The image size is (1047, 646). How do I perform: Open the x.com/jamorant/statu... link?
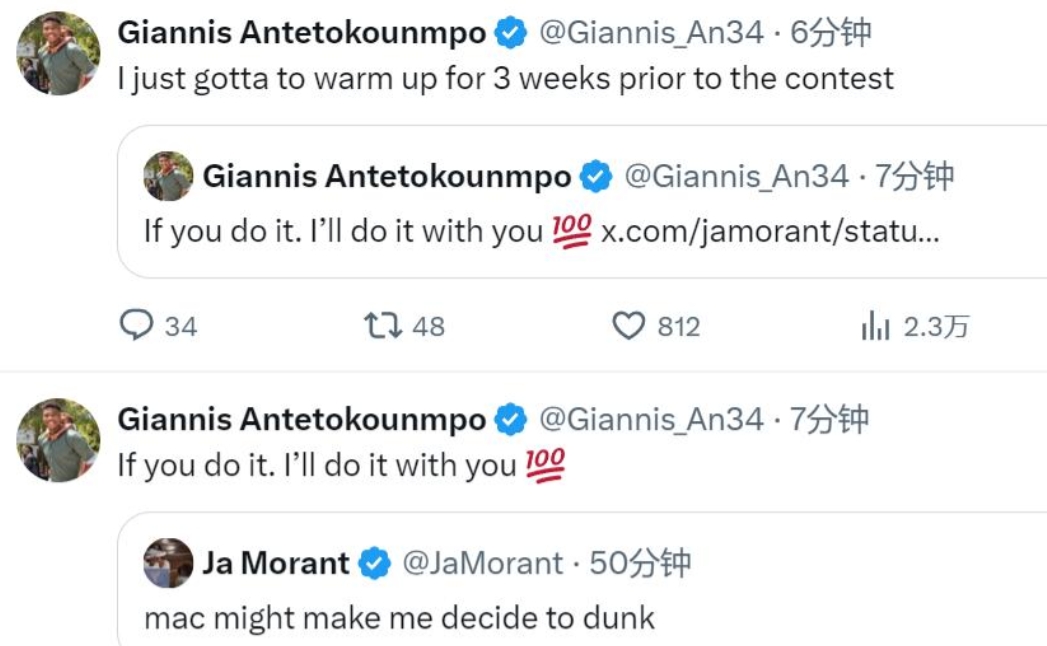(x=770, y=232)
